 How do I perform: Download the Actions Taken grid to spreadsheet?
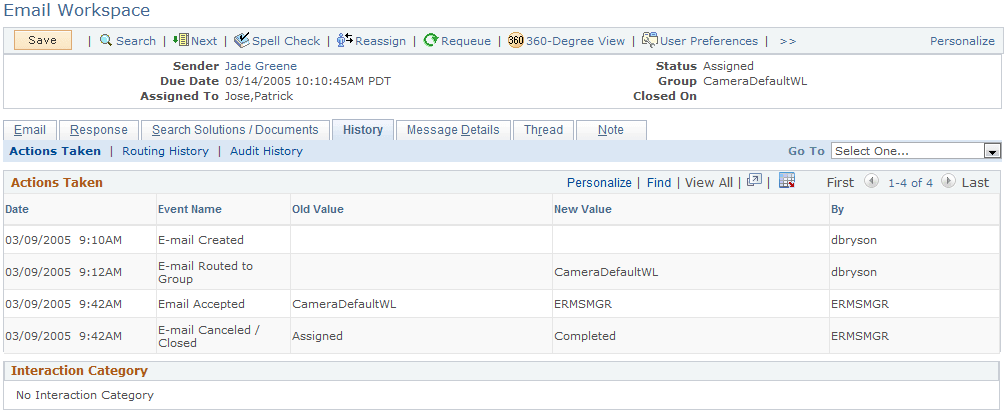pos(786,181)
